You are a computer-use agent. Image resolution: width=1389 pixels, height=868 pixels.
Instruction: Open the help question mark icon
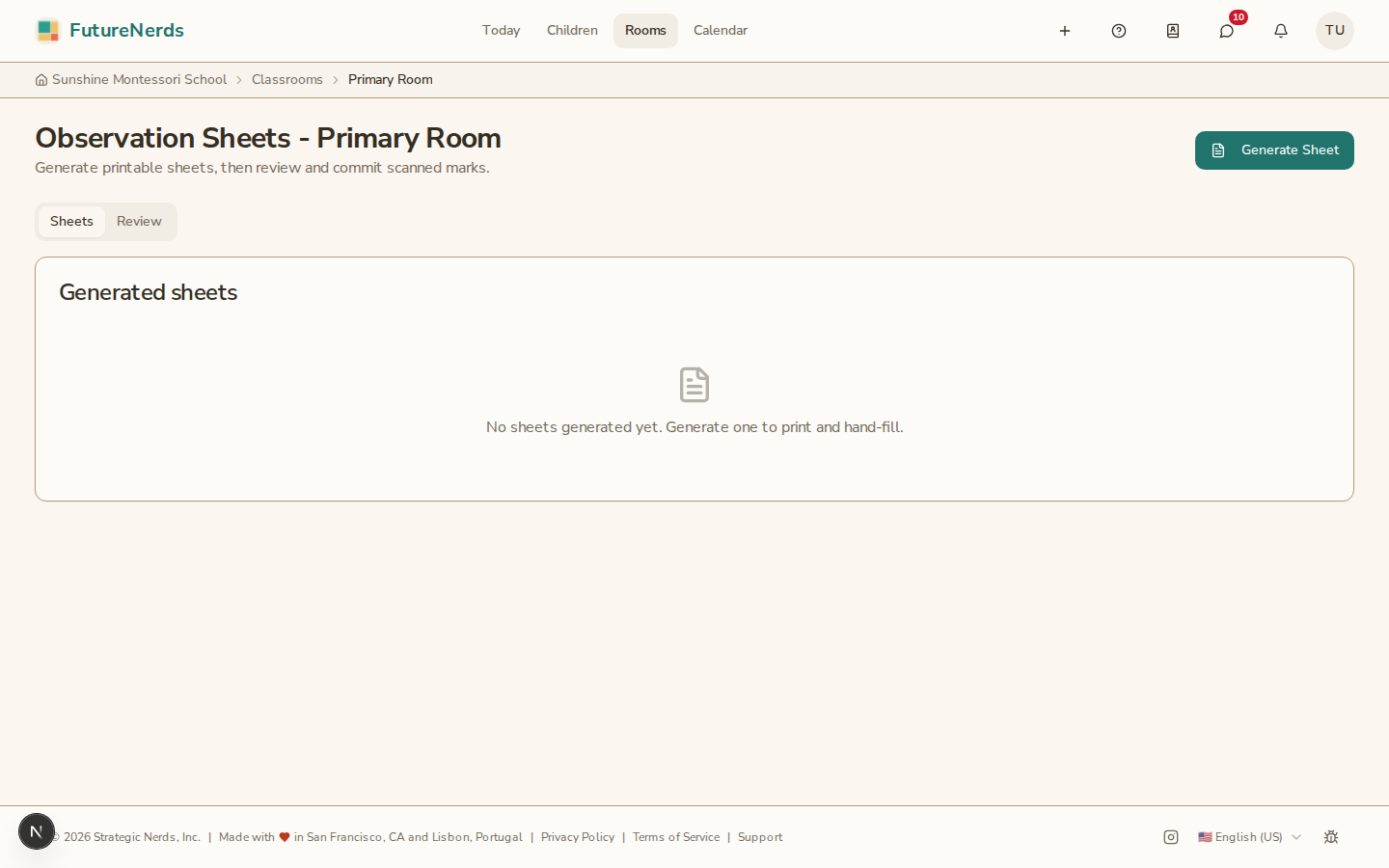[x=1119, y=31]
